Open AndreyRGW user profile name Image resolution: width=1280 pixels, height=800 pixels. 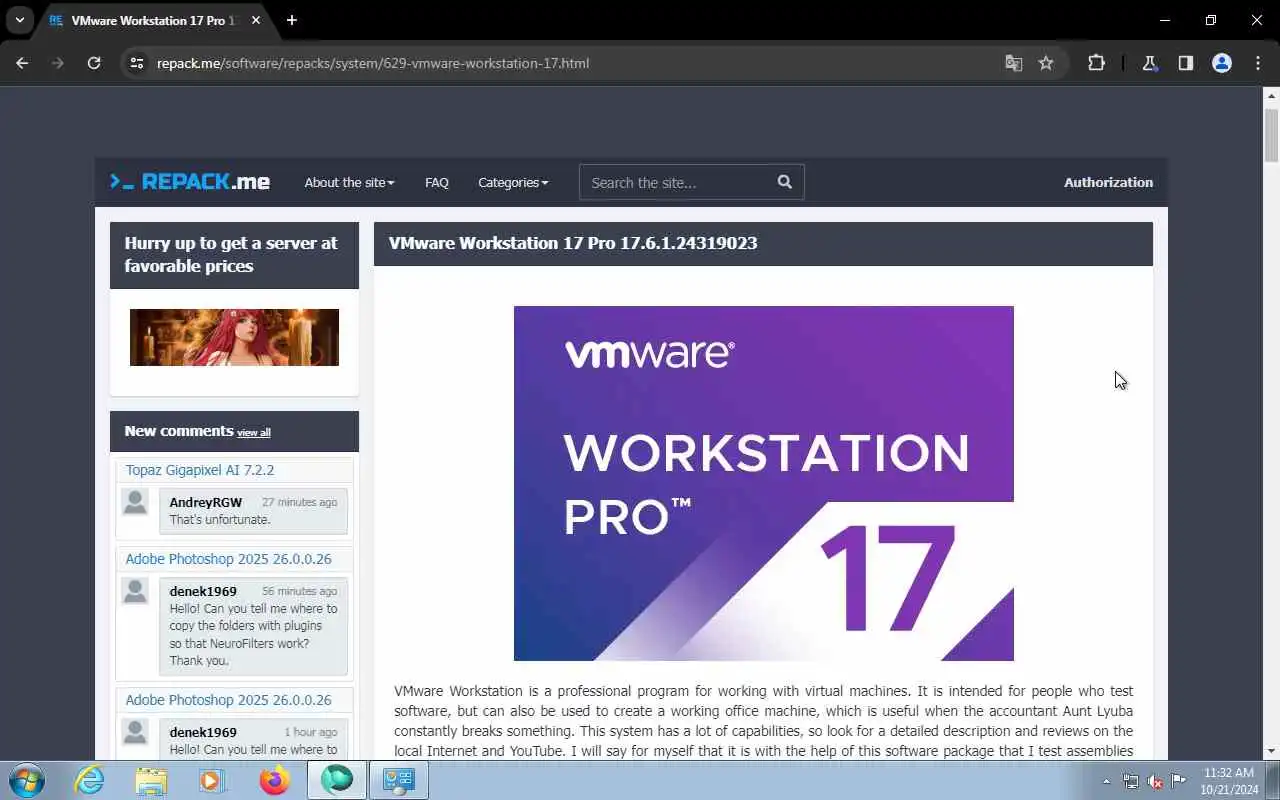coord(206,502)
